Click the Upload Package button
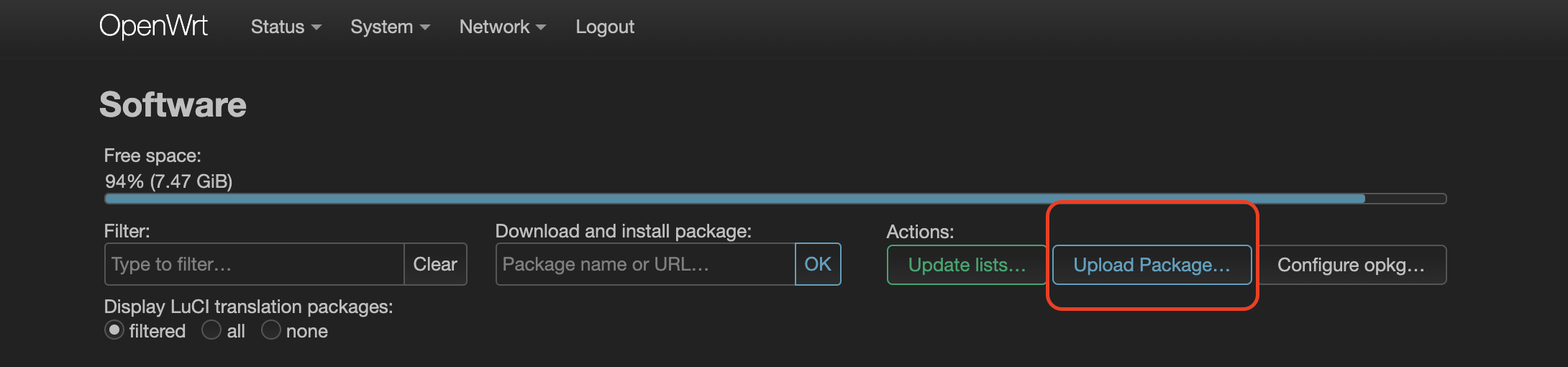 (x=1152, y=265)
